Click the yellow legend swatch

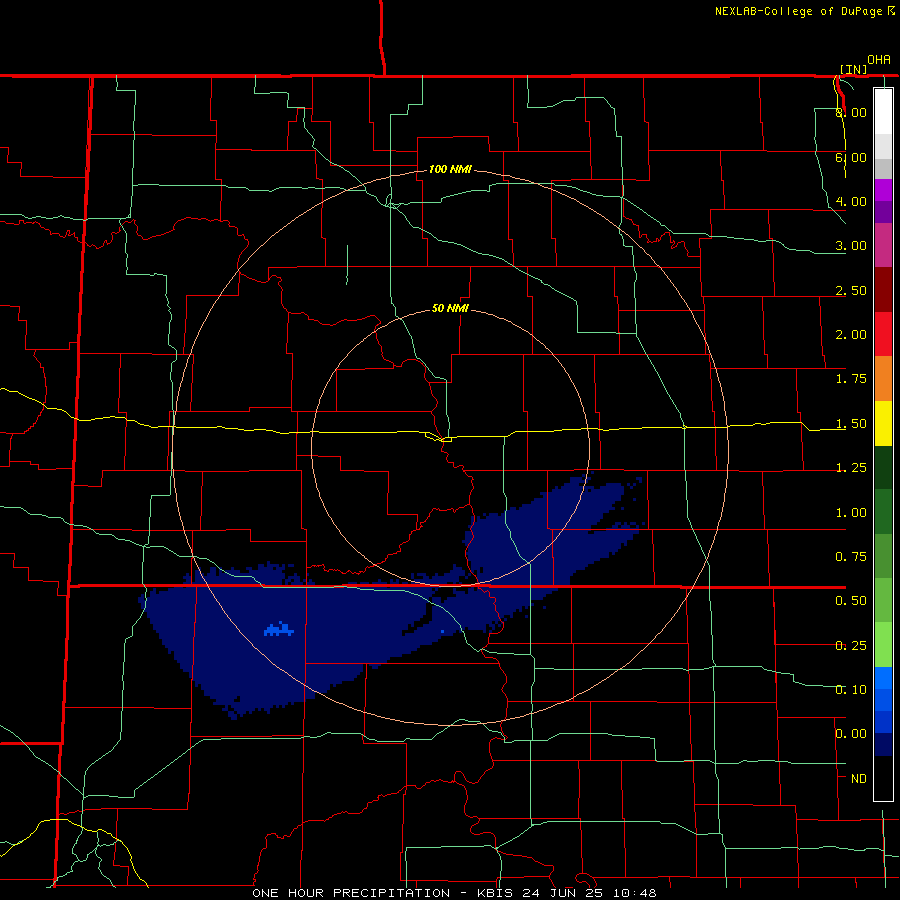click(x=883, y=423)
